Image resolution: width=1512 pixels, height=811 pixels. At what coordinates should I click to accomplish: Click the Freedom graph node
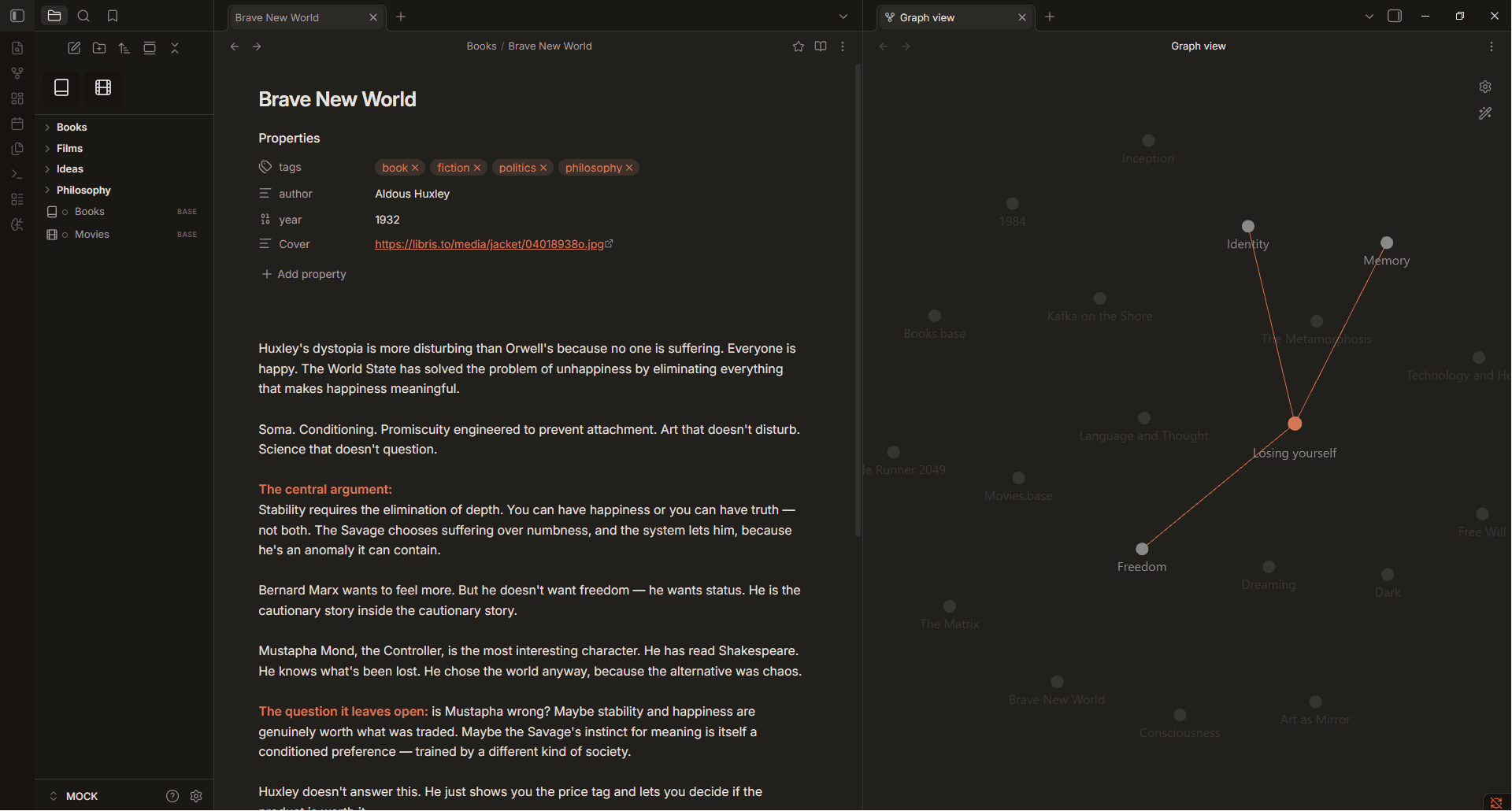1142,549
